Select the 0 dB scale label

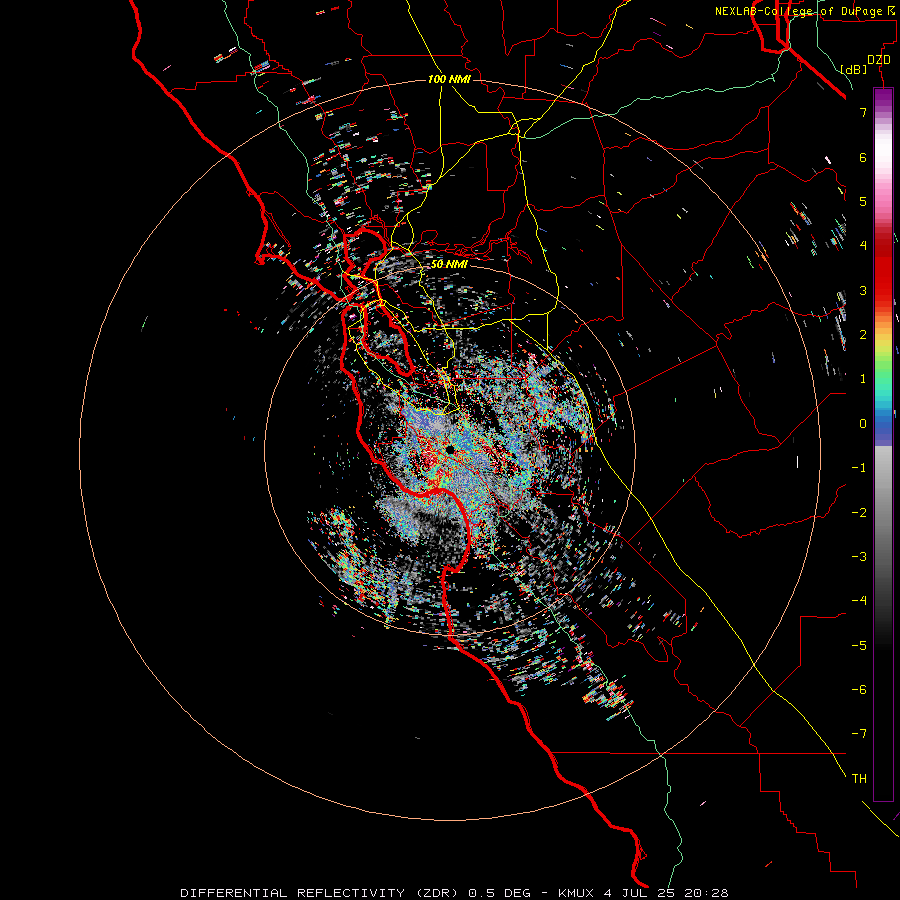pos(863,424)
